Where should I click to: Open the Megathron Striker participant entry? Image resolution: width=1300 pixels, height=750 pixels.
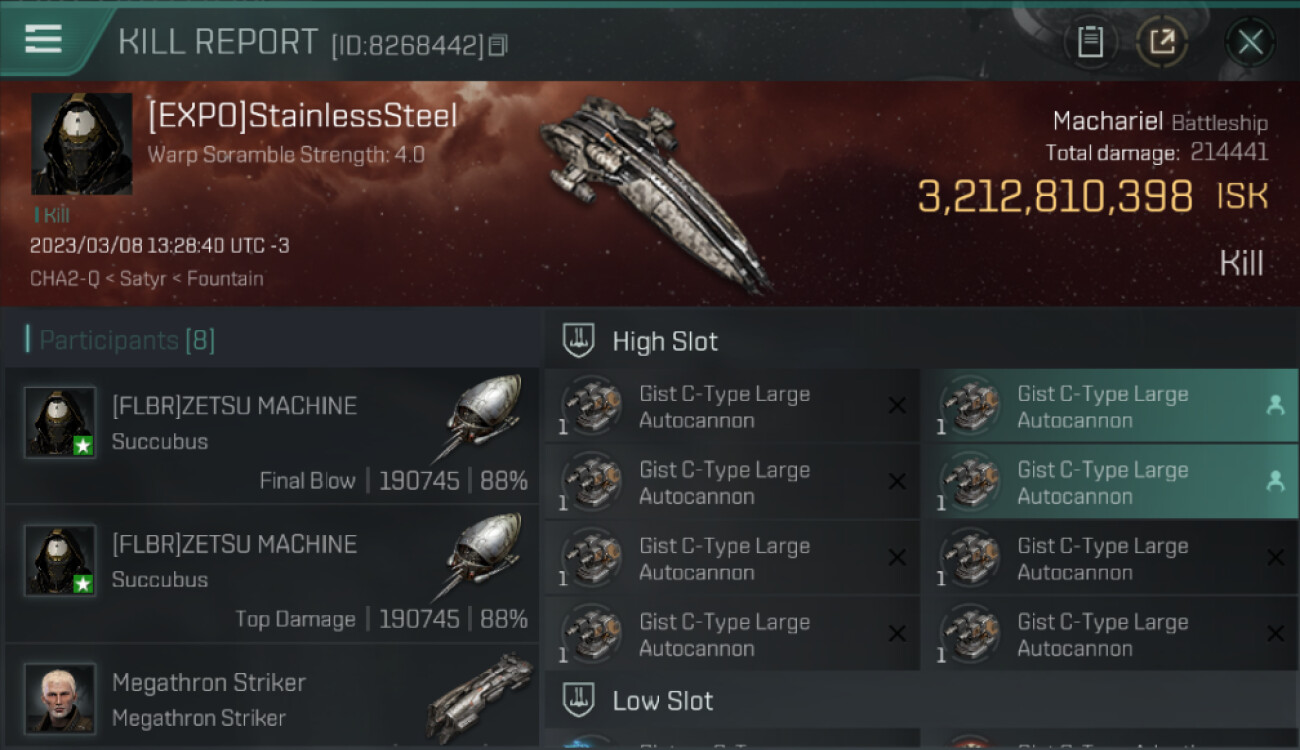pyautogui.click(x=272, y=697)
